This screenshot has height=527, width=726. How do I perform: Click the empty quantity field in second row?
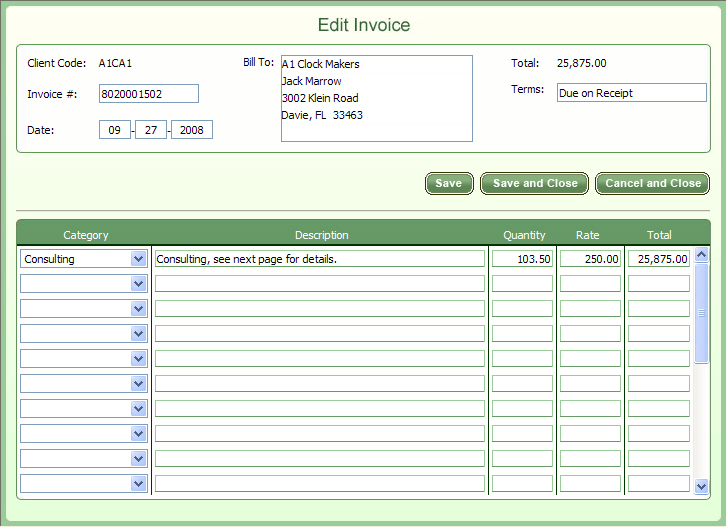(x=522, y=284)
